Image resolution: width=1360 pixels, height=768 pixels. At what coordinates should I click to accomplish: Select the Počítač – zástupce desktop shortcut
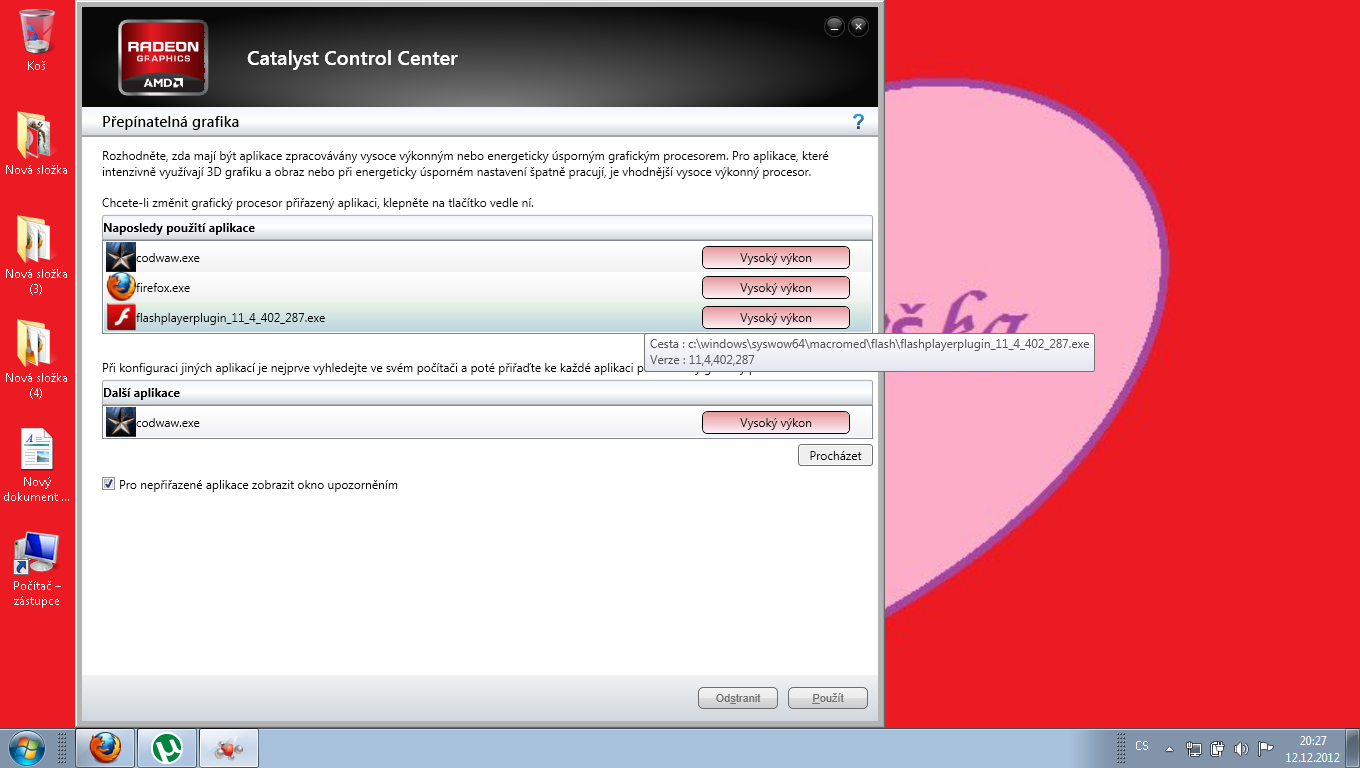(37, 569)
